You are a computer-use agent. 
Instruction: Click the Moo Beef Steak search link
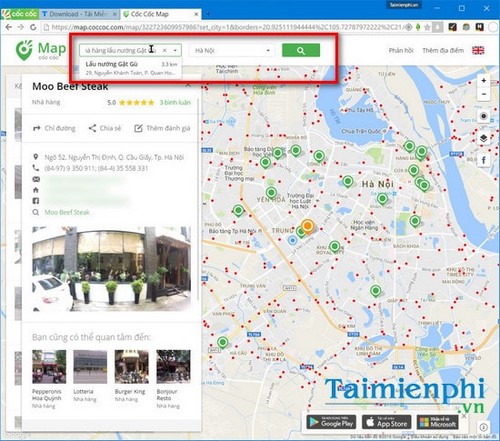click(67, 212)
